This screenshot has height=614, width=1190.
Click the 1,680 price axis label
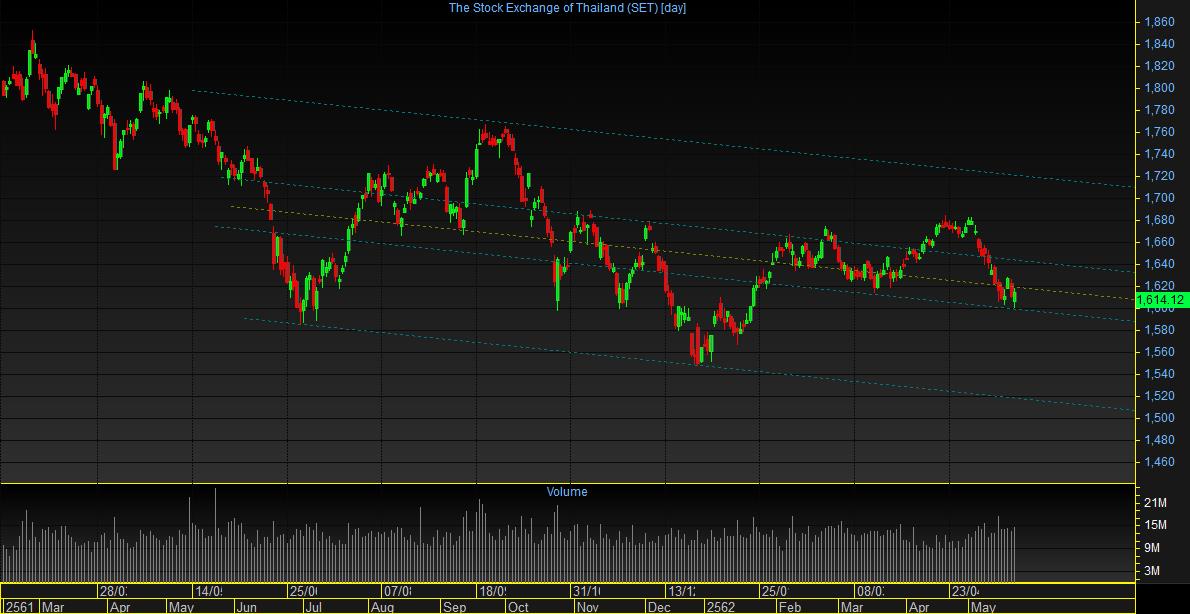1158,220
